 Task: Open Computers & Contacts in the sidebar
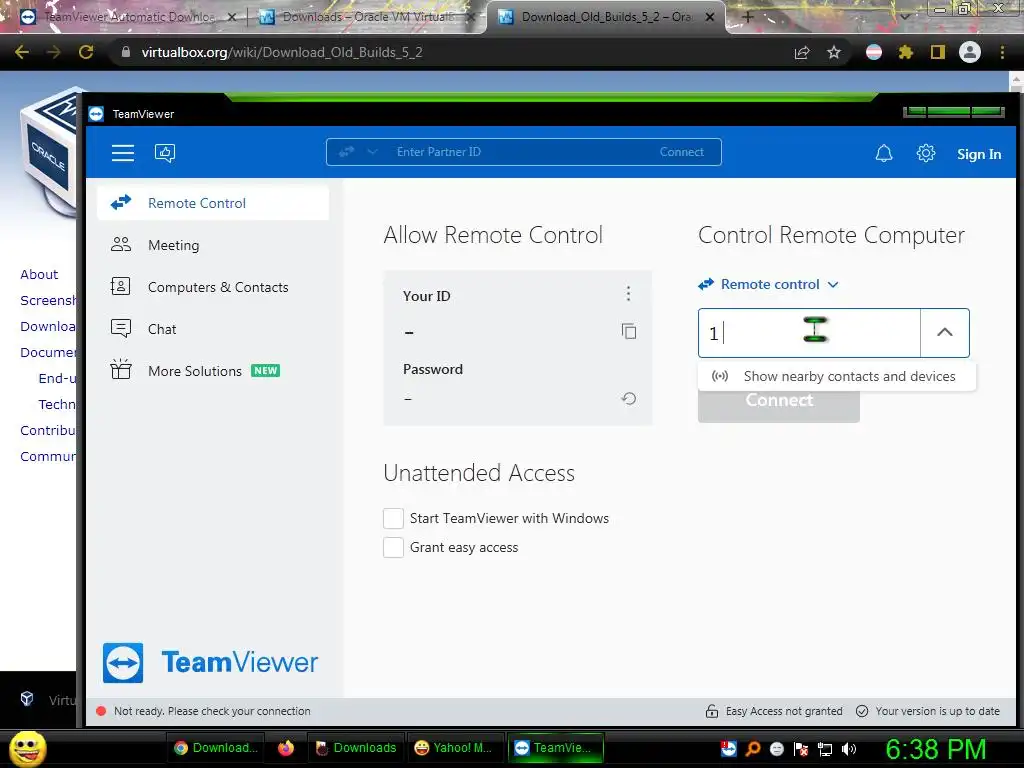(x=213, y=287)
